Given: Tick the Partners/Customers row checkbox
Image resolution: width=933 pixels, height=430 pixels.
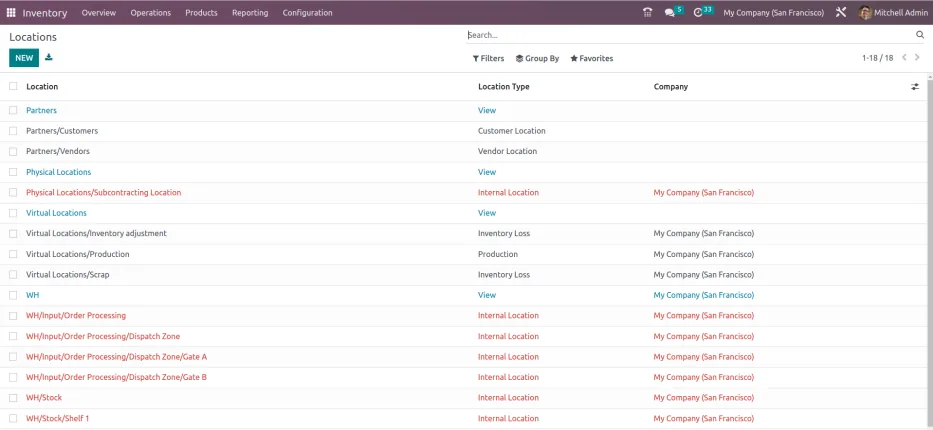Looking at the screenshot, I should [13, 131].
